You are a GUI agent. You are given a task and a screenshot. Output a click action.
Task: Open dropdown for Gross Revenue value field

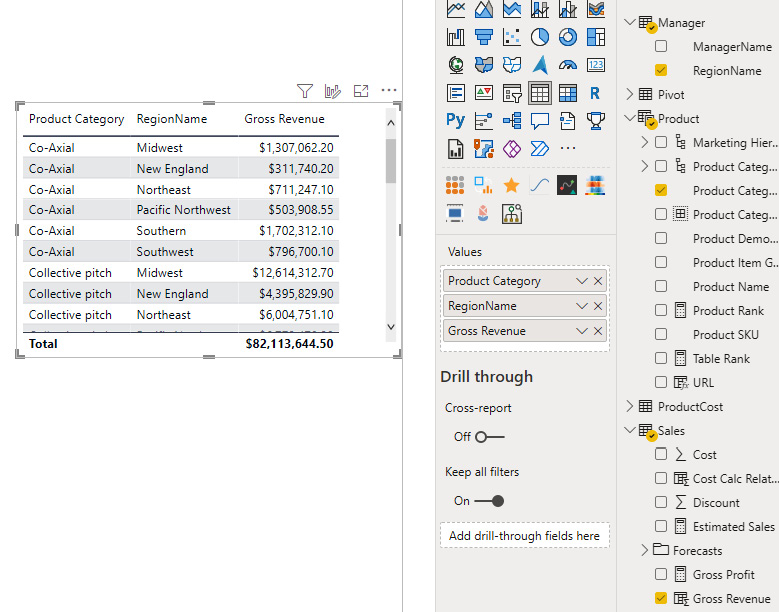582,331
